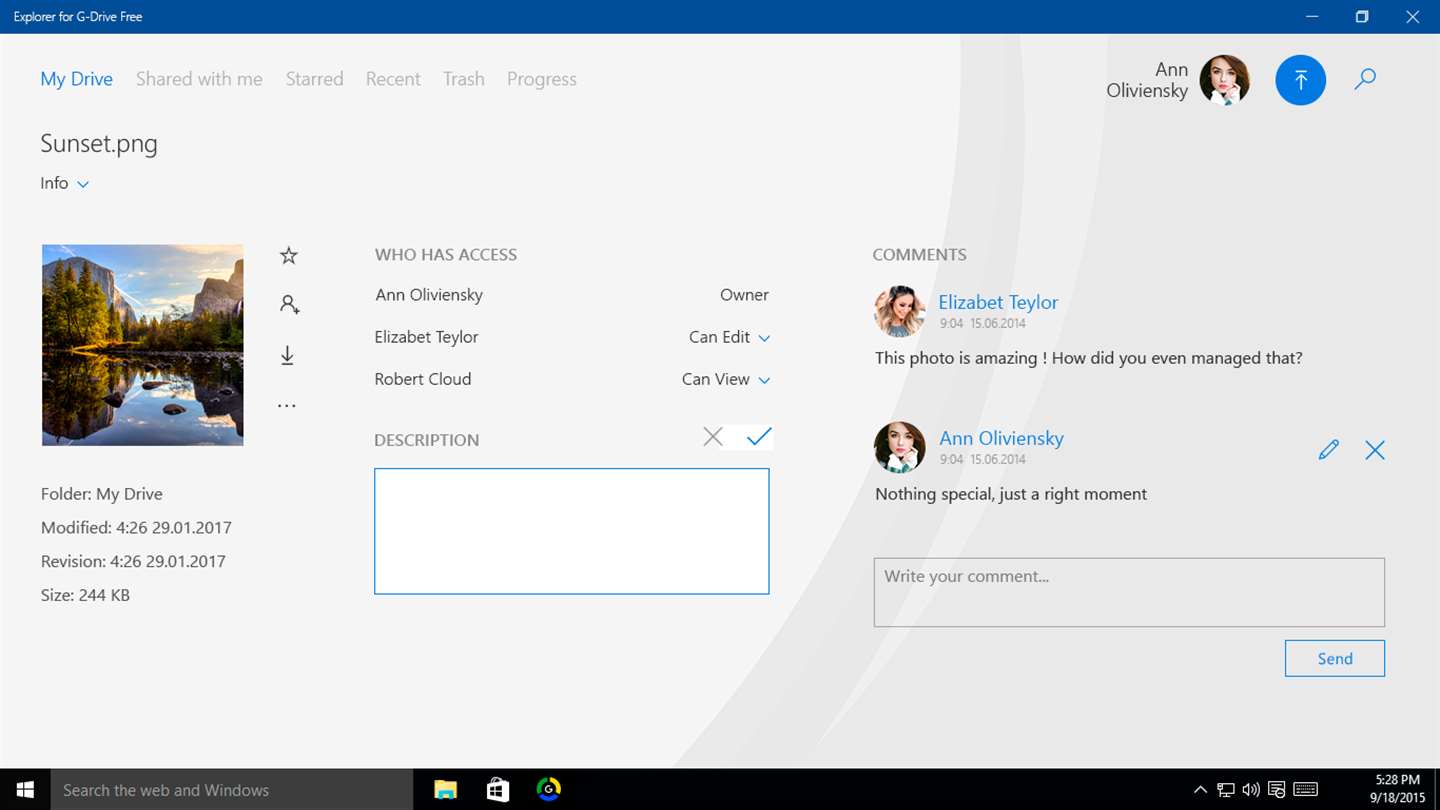Open the Starred tab
The image size is (1440, 810).
coord(314,79)
